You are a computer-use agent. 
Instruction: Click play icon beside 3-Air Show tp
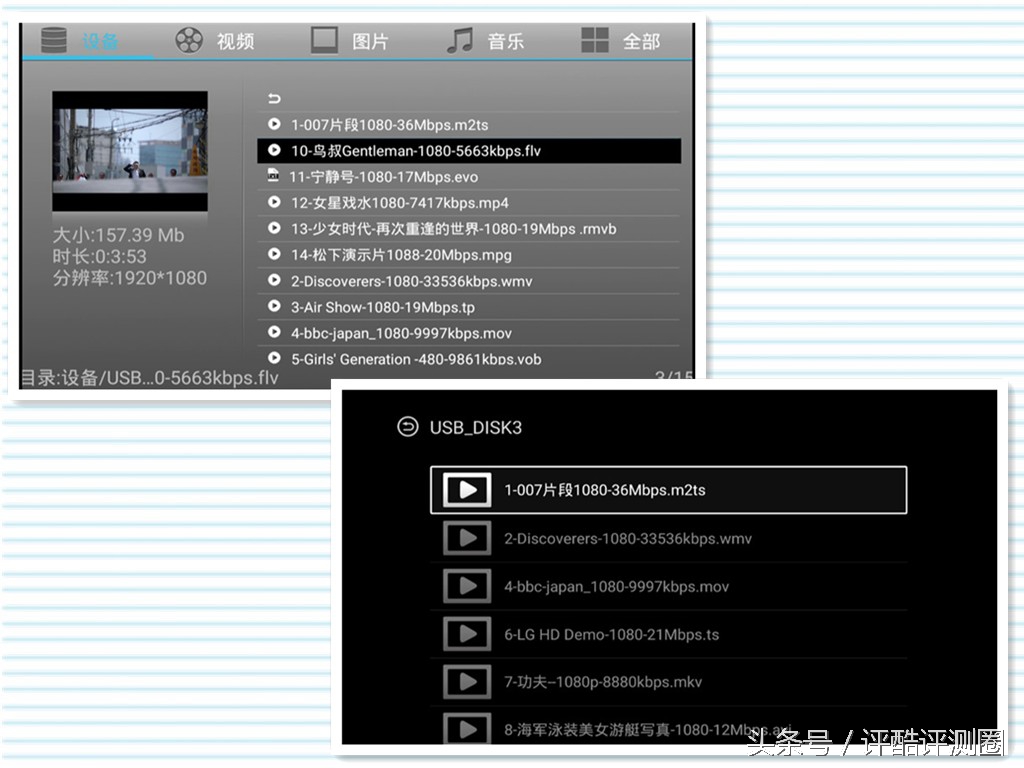[x=274, y=306]
